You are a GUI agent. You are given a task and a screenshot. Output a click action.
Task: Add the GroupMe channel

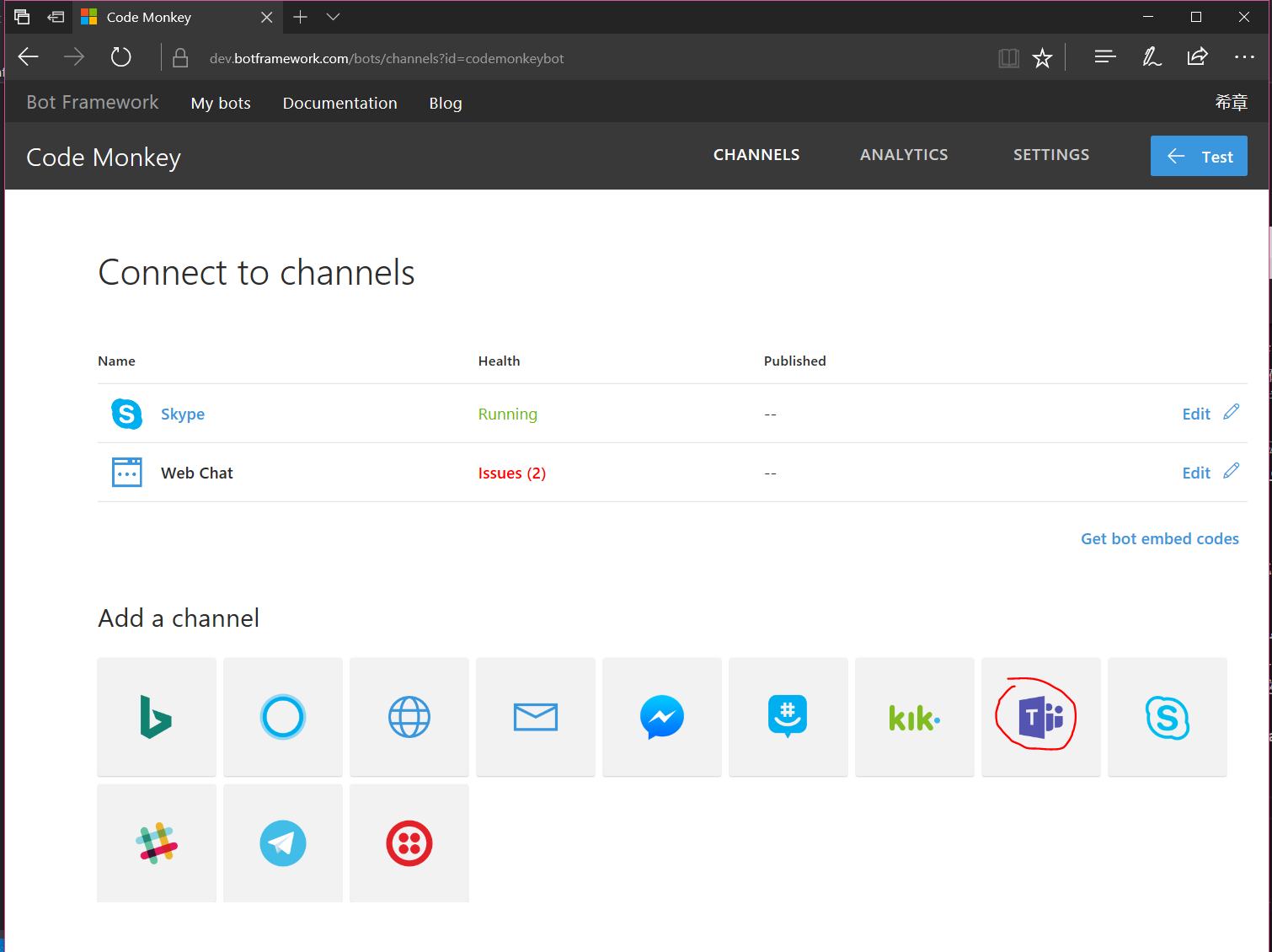click(x=788, y=717)
